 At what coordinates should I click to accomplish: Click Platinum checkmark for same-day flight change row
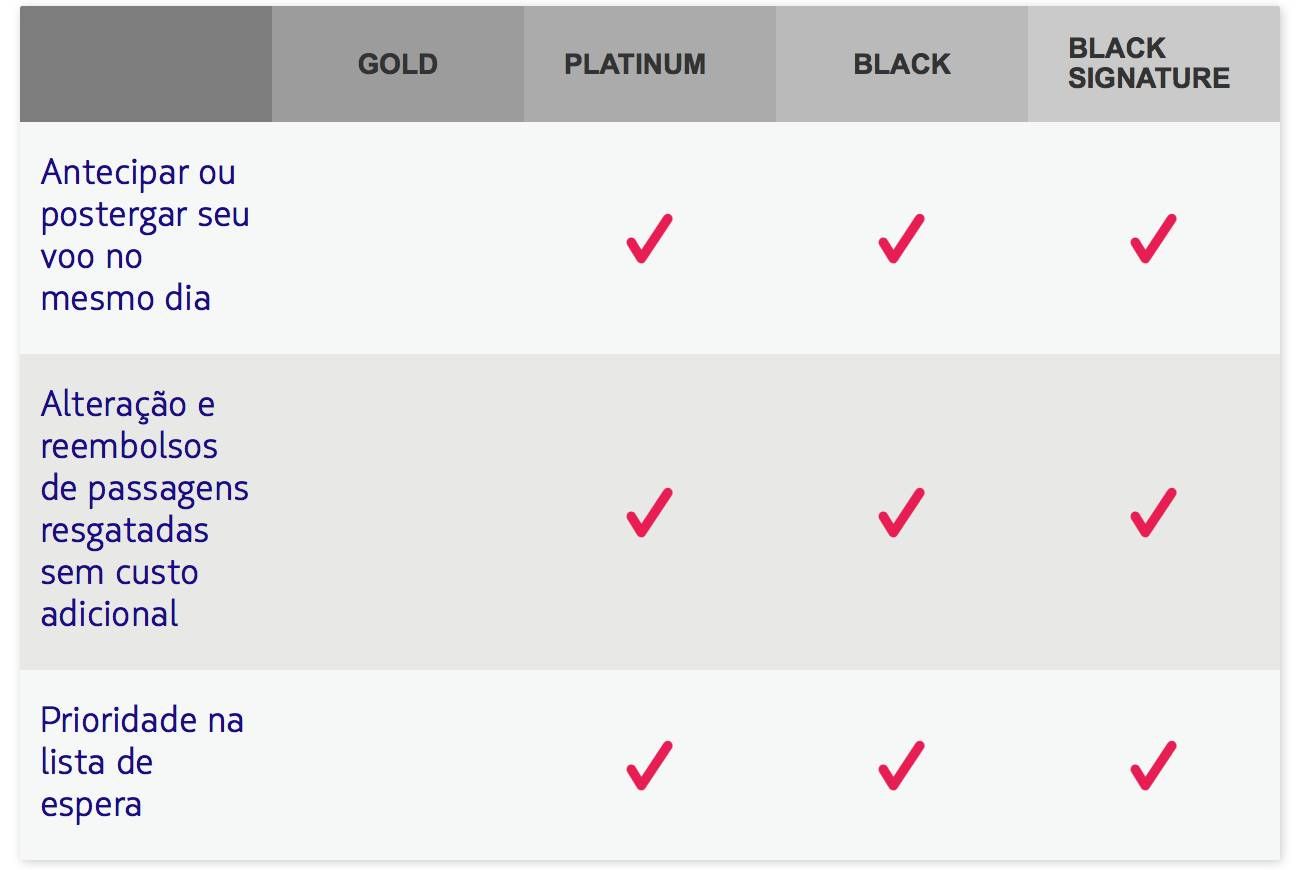pos(649,238)
